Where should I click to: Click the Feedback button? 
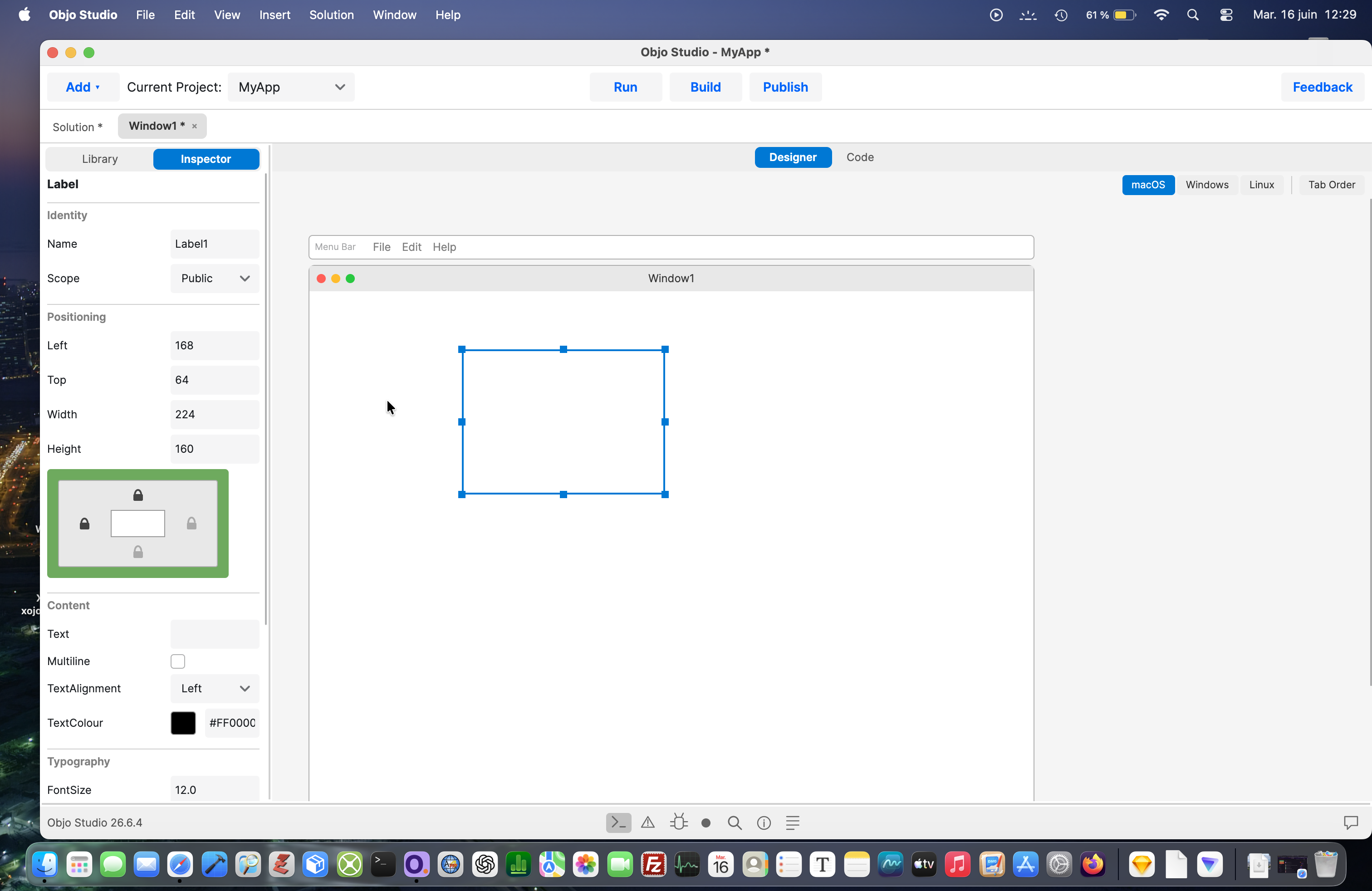point(1323,87)
